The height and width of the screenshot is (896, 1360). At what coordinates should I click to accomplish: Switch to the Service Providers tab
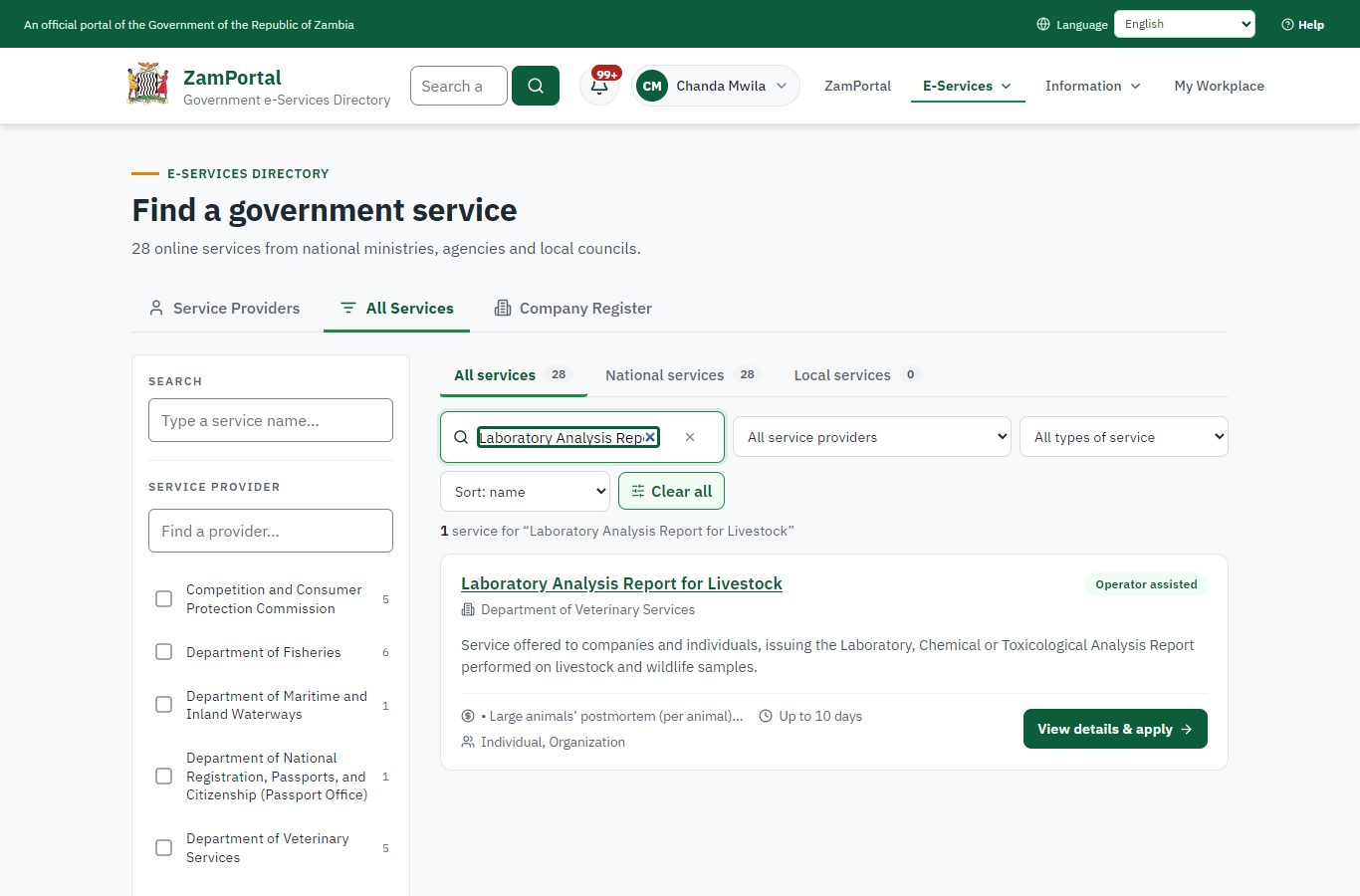pos(224,309)
